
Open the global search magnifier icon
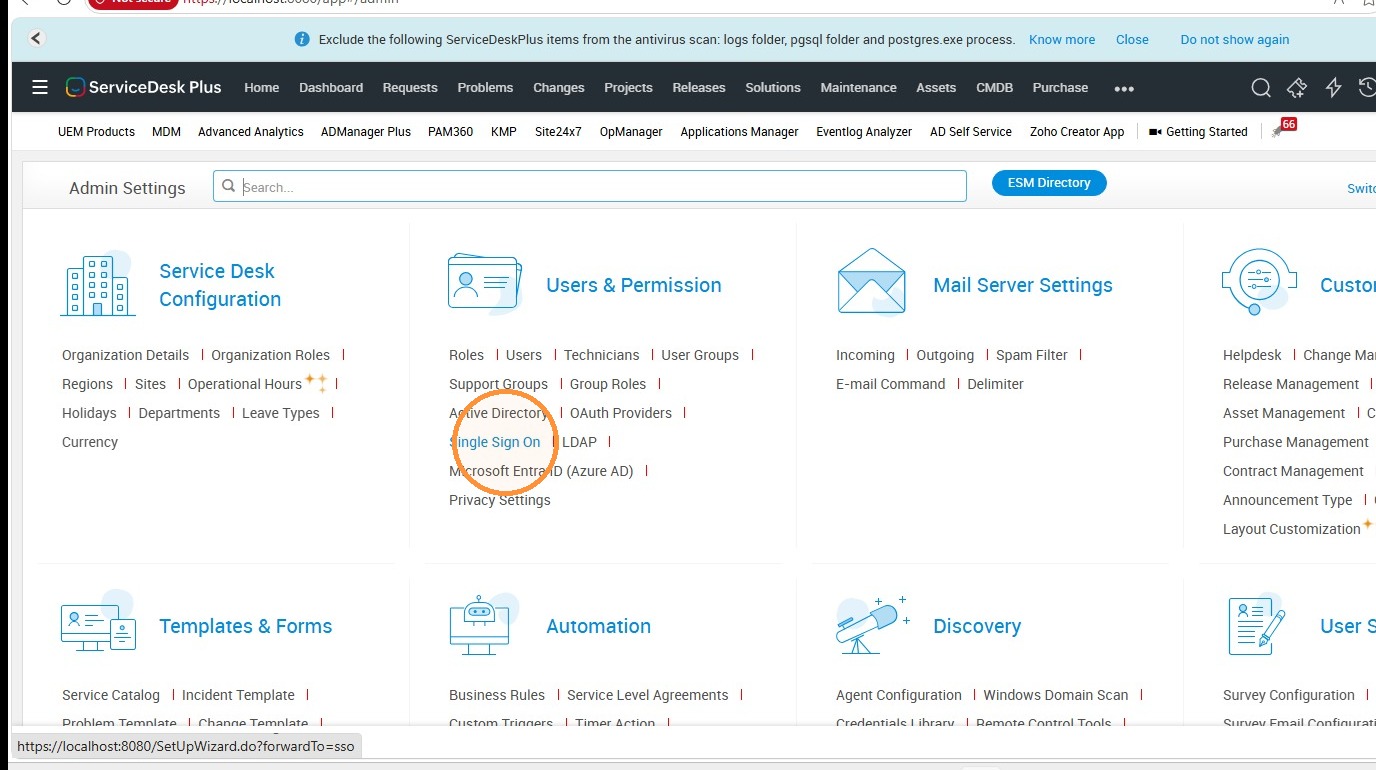coord(1261,88)
